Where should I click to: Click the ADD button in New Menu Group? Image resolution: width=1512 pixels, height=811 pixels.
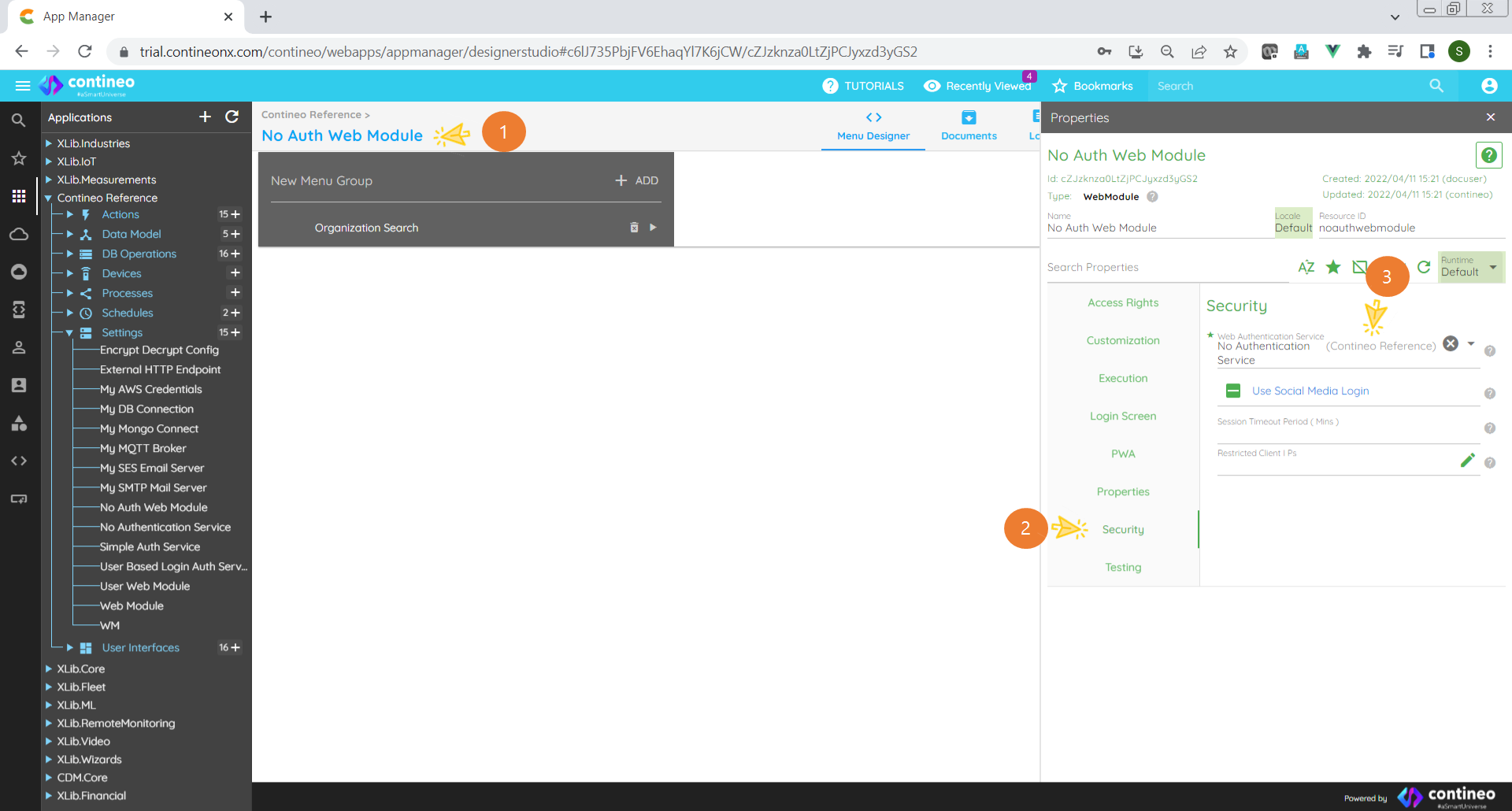(636, 180)
